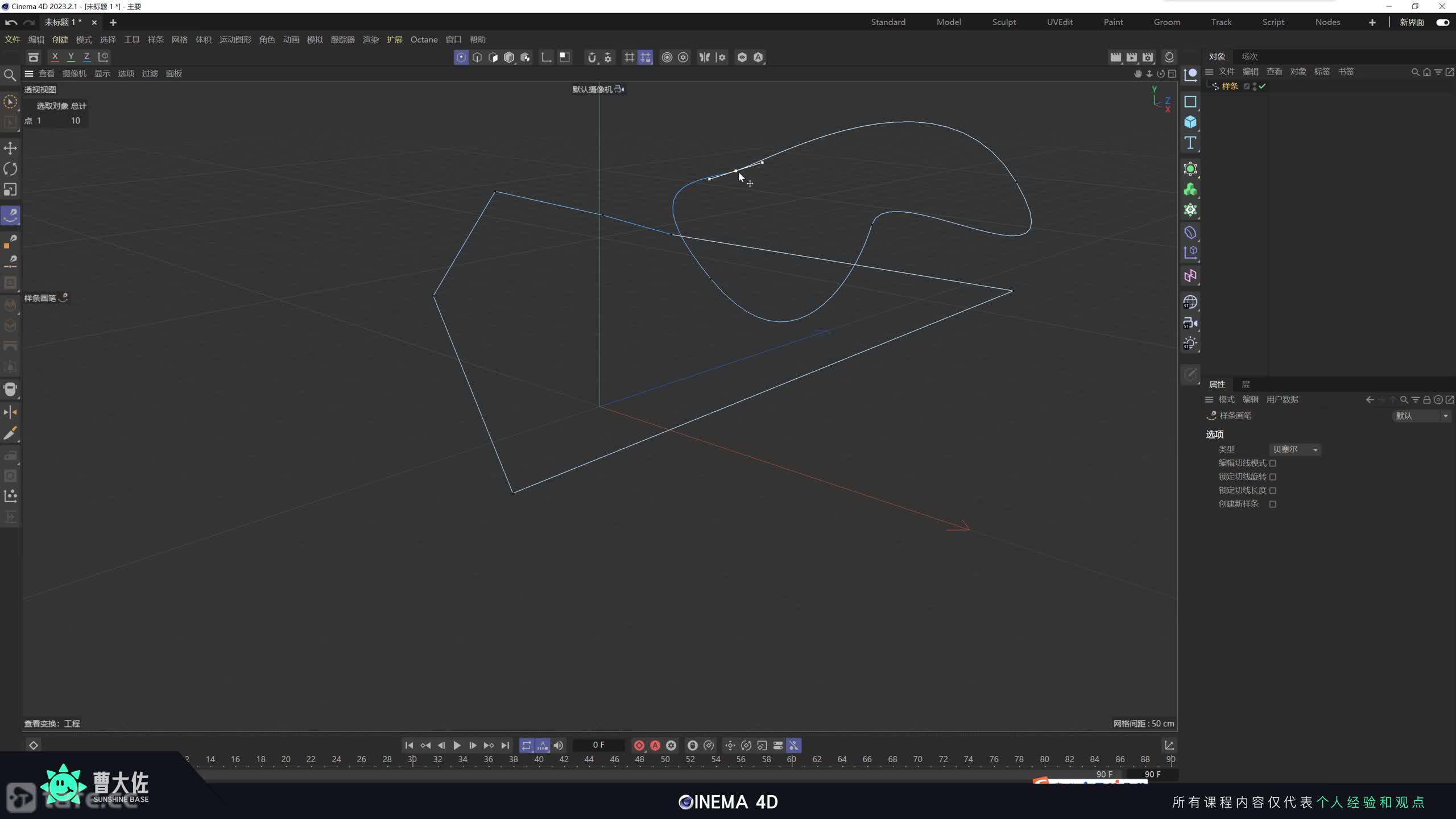The height and width of the screenshot is (819, 1456).
Task: Open the 默认 preset dropdown
Action: coord(1421,416)
